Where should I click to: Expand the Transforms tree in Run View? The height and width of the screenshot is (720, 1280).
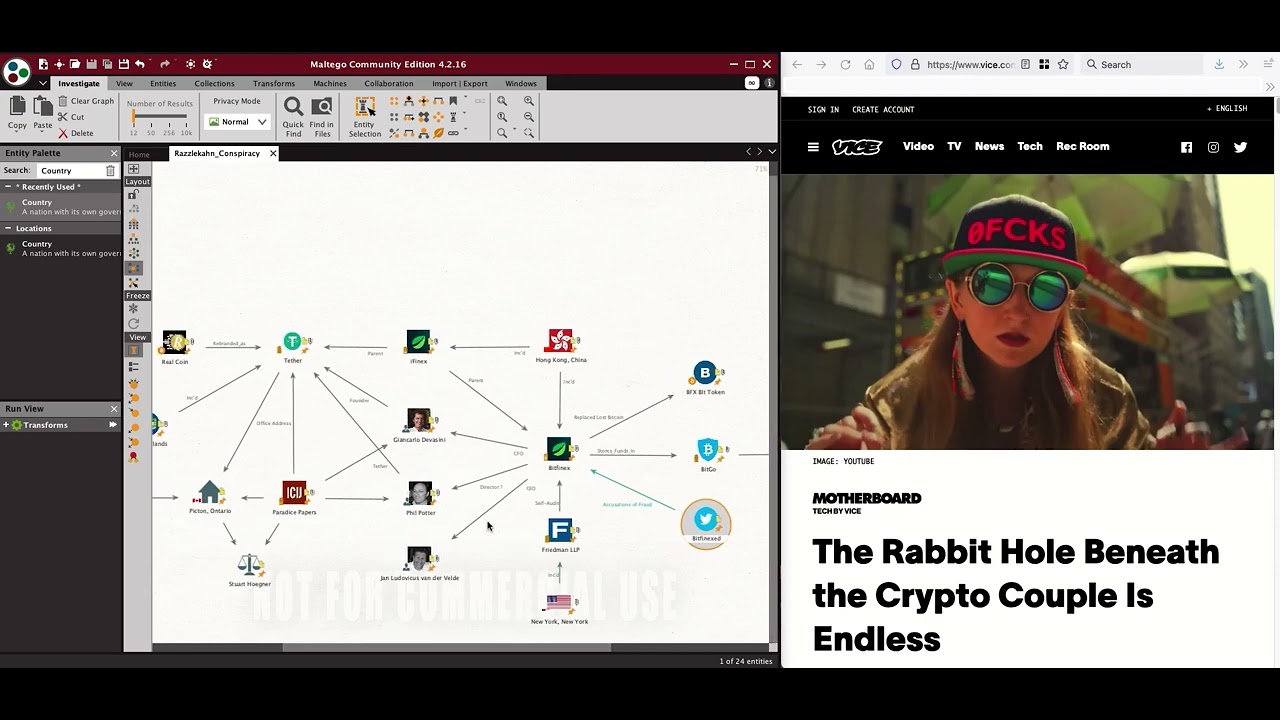point(6,425)
